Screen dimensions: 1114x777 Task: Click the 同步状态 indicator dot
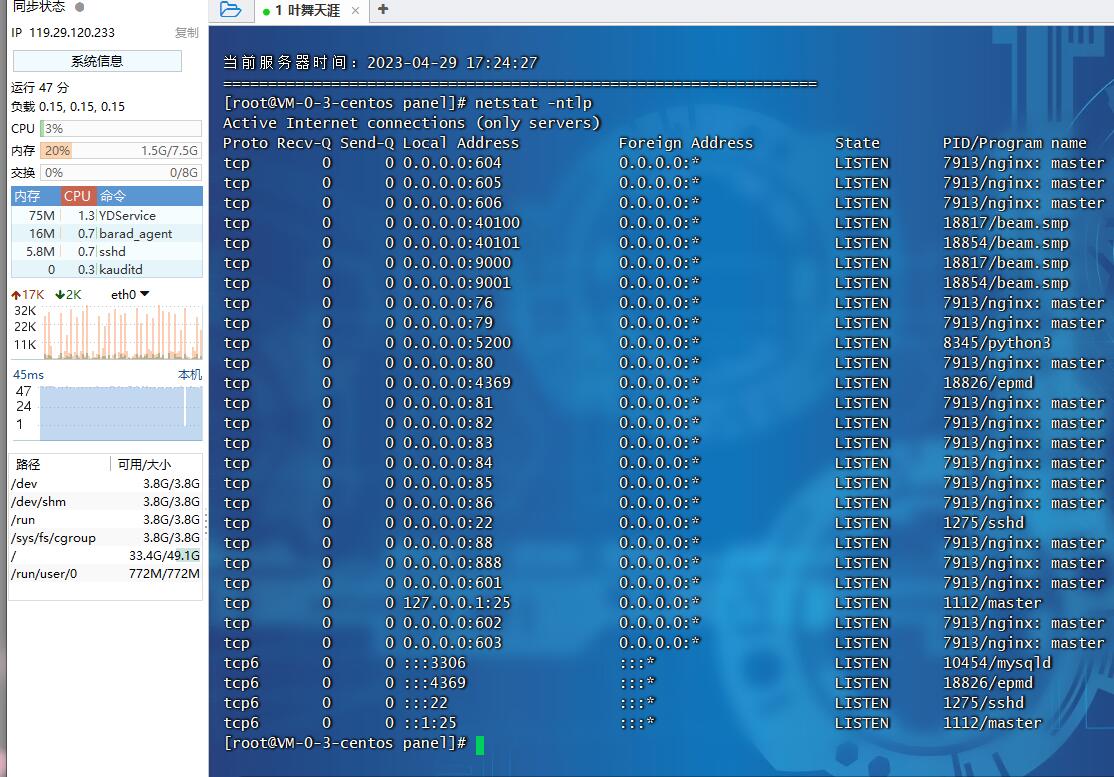point(80,7)
